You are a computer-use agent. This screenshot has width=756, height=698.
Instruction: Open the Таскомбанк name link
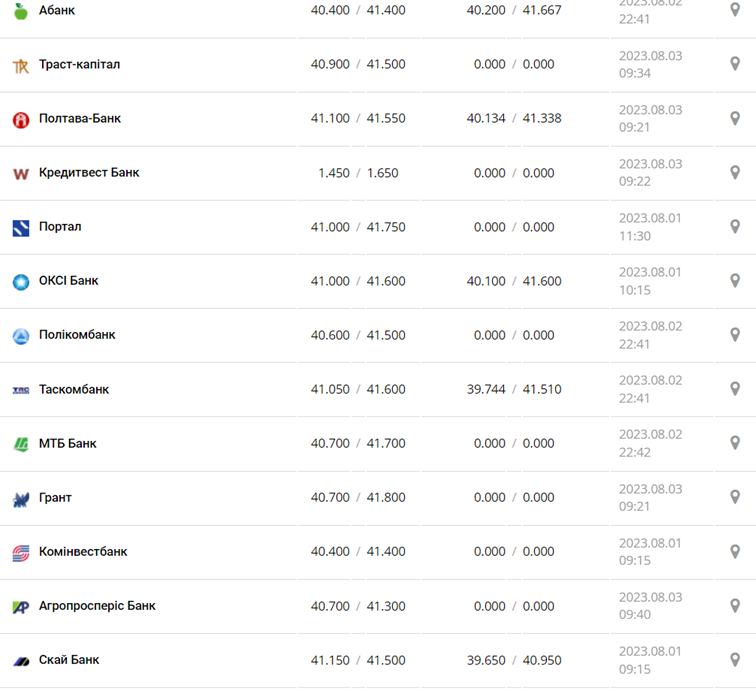74,389
